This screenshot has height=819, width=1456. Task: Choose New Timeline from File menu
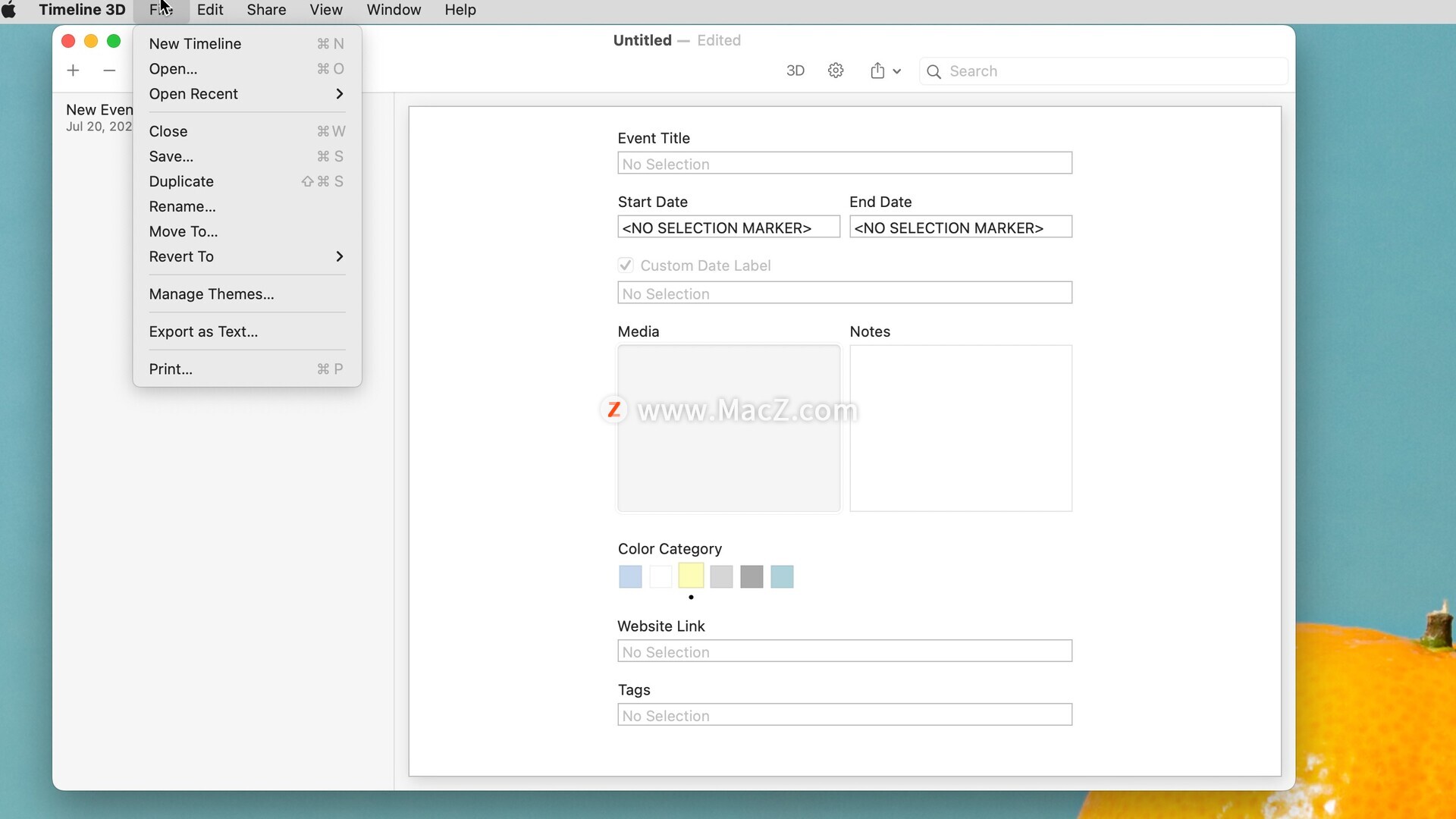(246, 44)
